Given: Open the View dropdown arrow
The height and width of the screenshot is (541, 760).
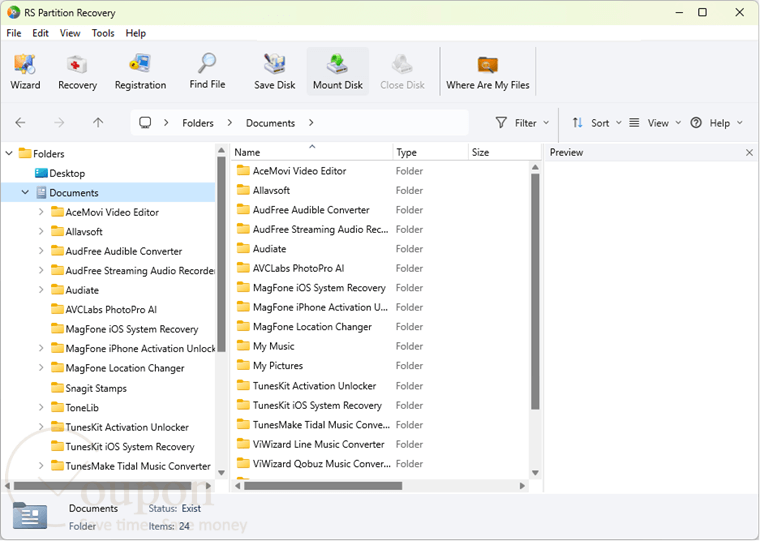Looking at the screenshot, I should [678, 123].
